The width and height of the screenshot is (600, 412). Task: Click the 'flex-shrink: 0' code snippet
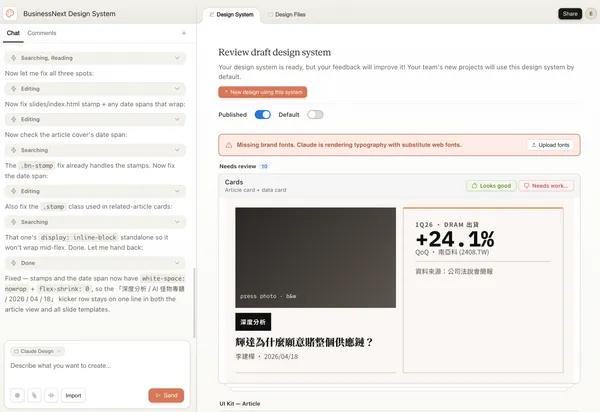point(65,289)
